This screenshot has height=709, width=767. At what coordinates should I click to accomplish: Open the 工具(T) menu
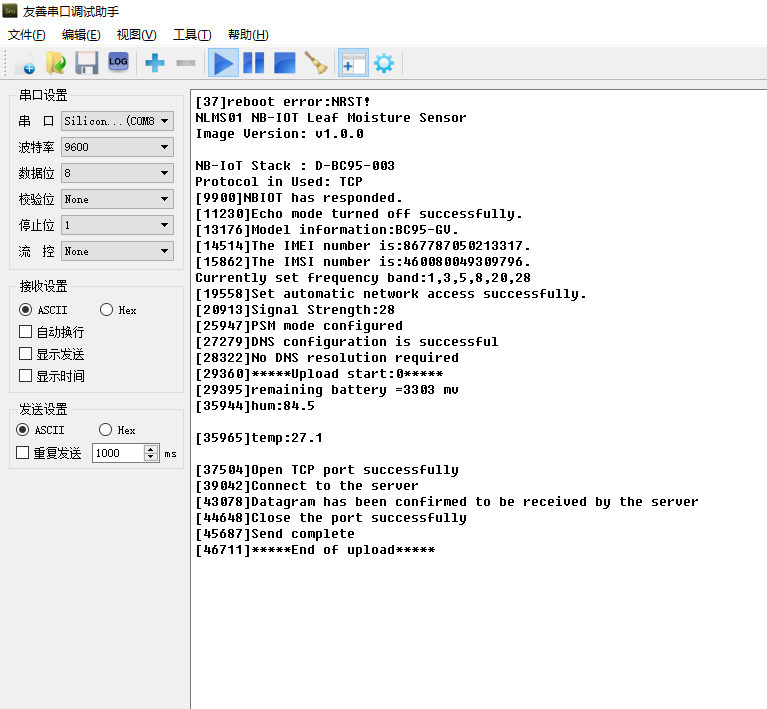point(192,35)
